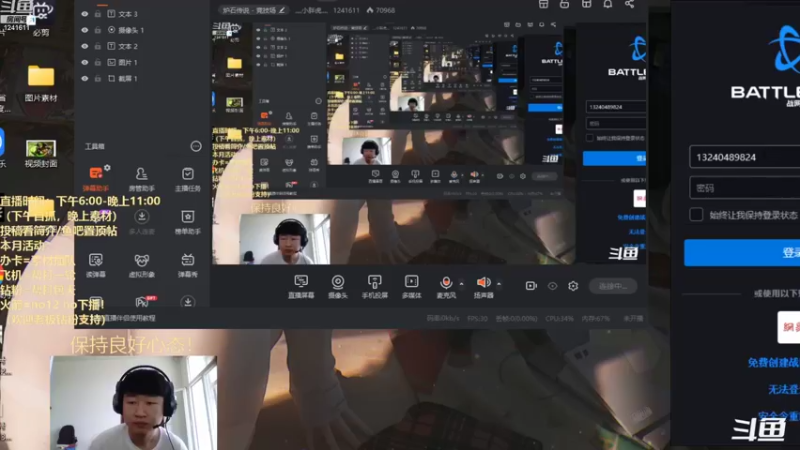Click the blue 登录 login button

point(742,253)
